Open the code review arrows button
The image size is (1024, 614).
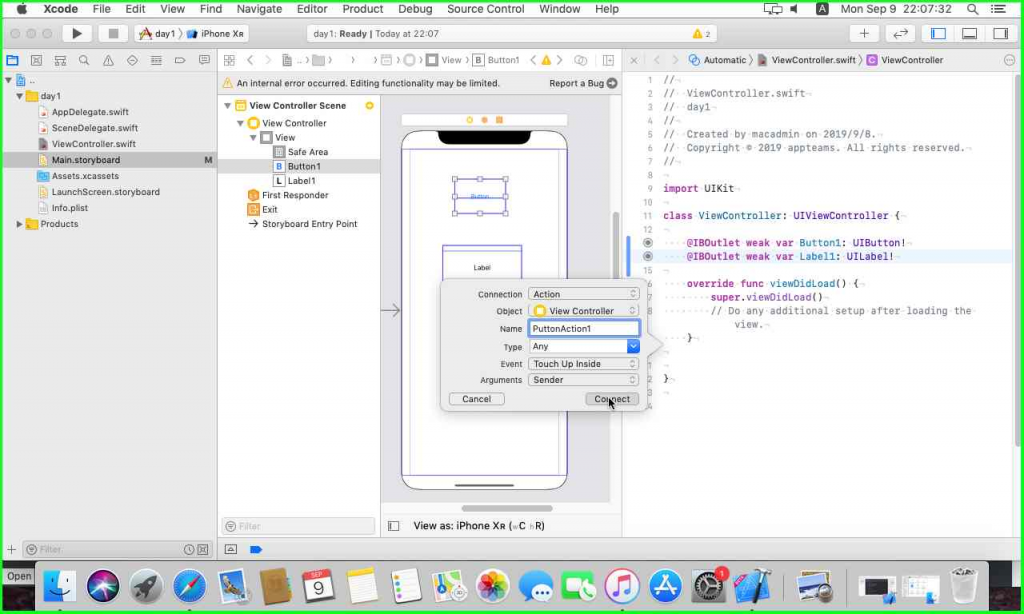click(900, 33)
